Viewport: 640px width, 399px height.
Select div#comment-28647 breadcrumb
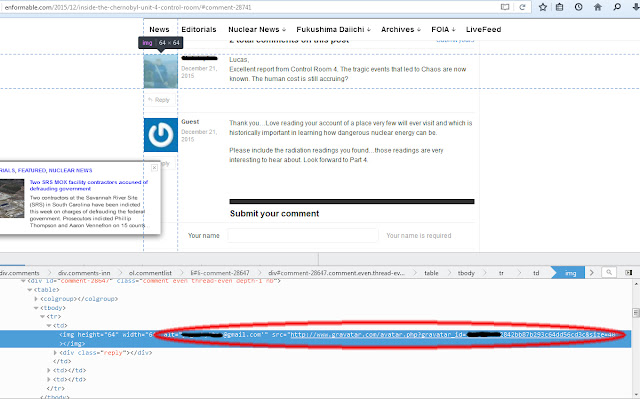click(x=336, y=273)
